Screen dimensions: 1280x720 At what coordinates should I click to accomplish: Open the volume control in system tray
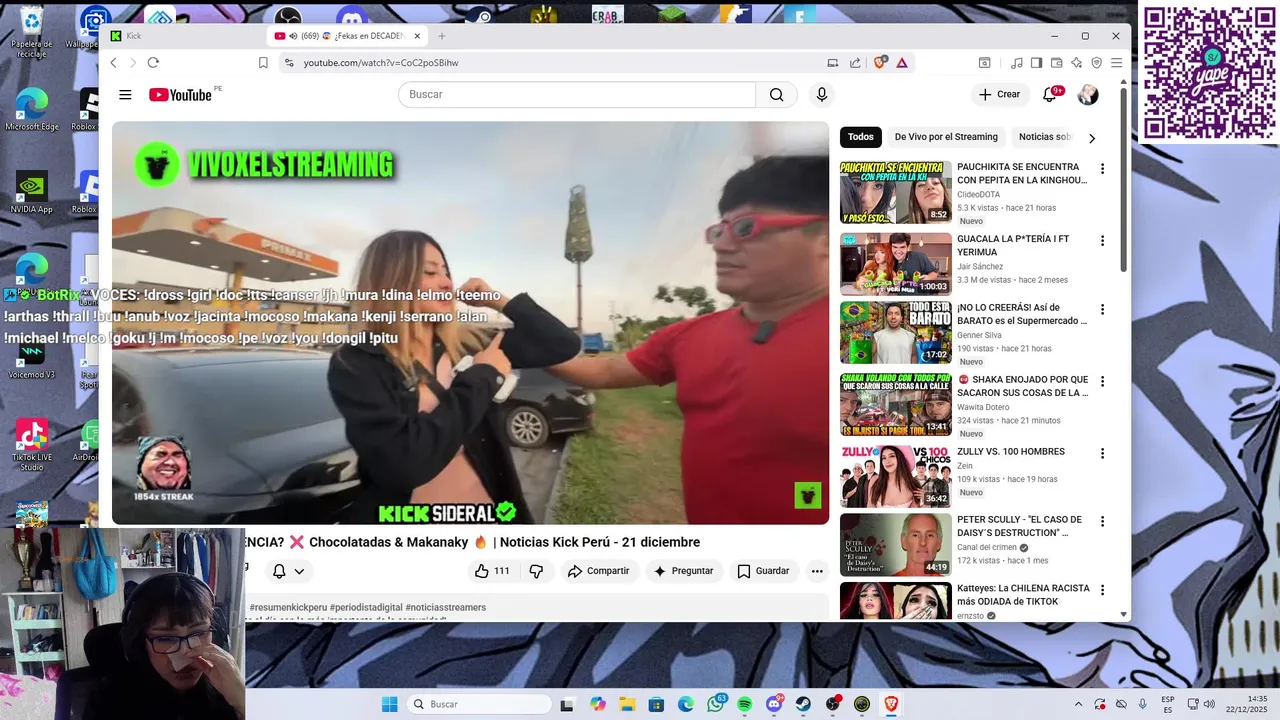click(x=1209, y=704)
